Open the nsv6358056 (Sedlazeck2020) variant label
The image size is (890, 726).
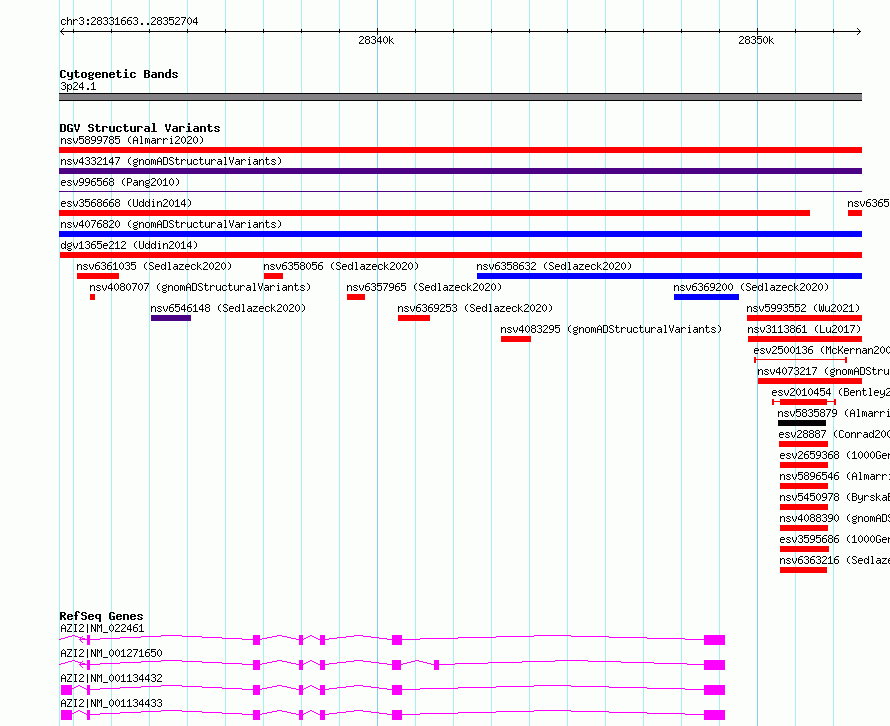coord(341,266)
